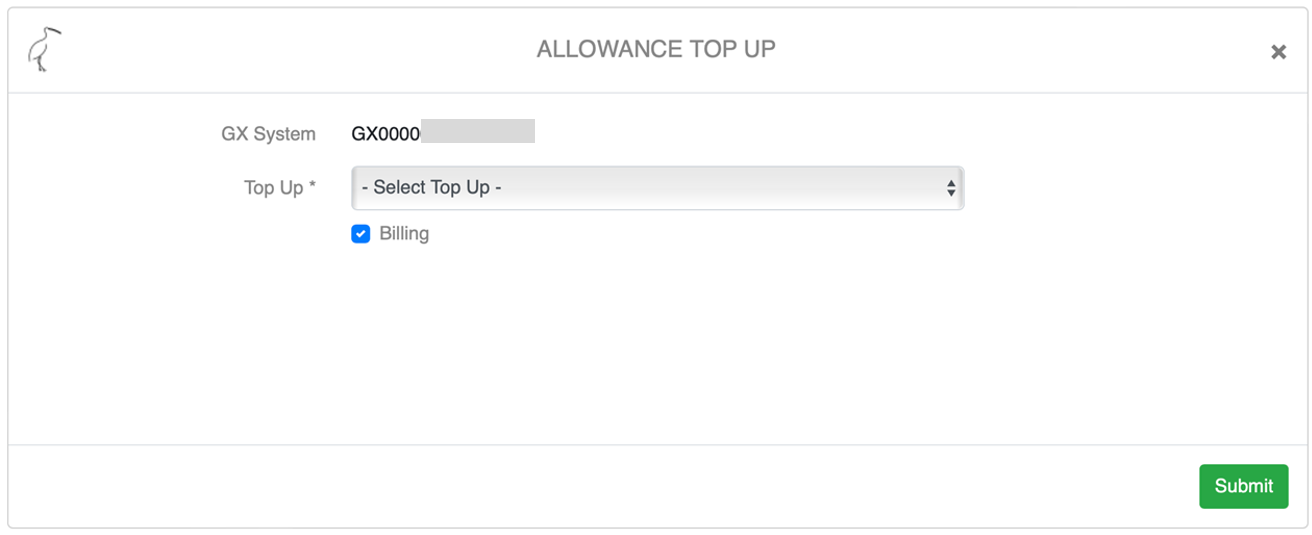Click the '- Select Top Up -' placeholder text

click(x=431, y=188)
